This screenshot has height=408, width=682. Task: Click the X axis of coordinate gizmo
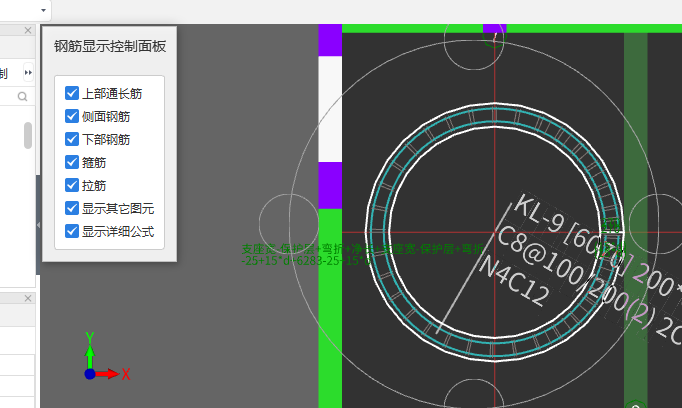coord(112,374)
